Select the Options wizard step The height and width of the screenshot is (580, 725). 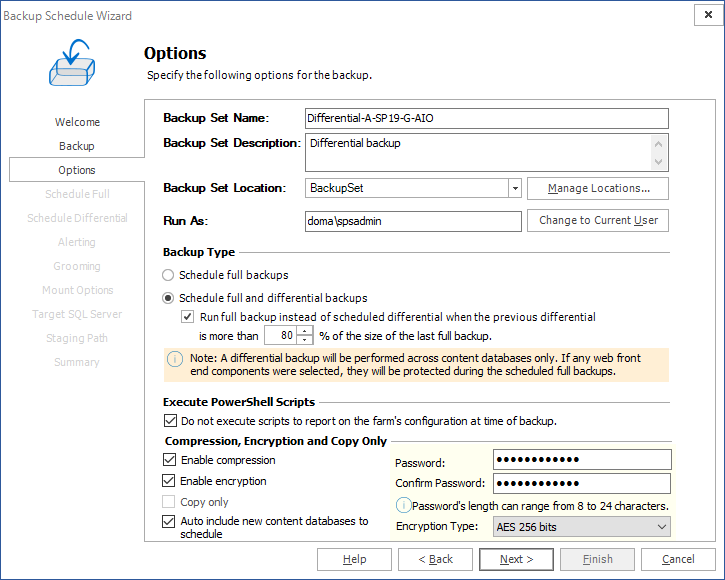coord(77,170)
